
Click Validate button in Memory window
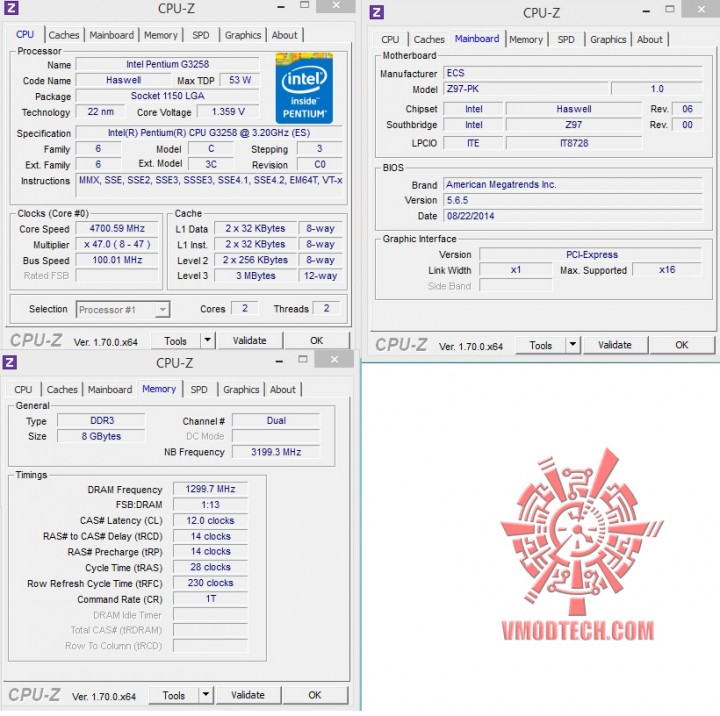point(248,695)
